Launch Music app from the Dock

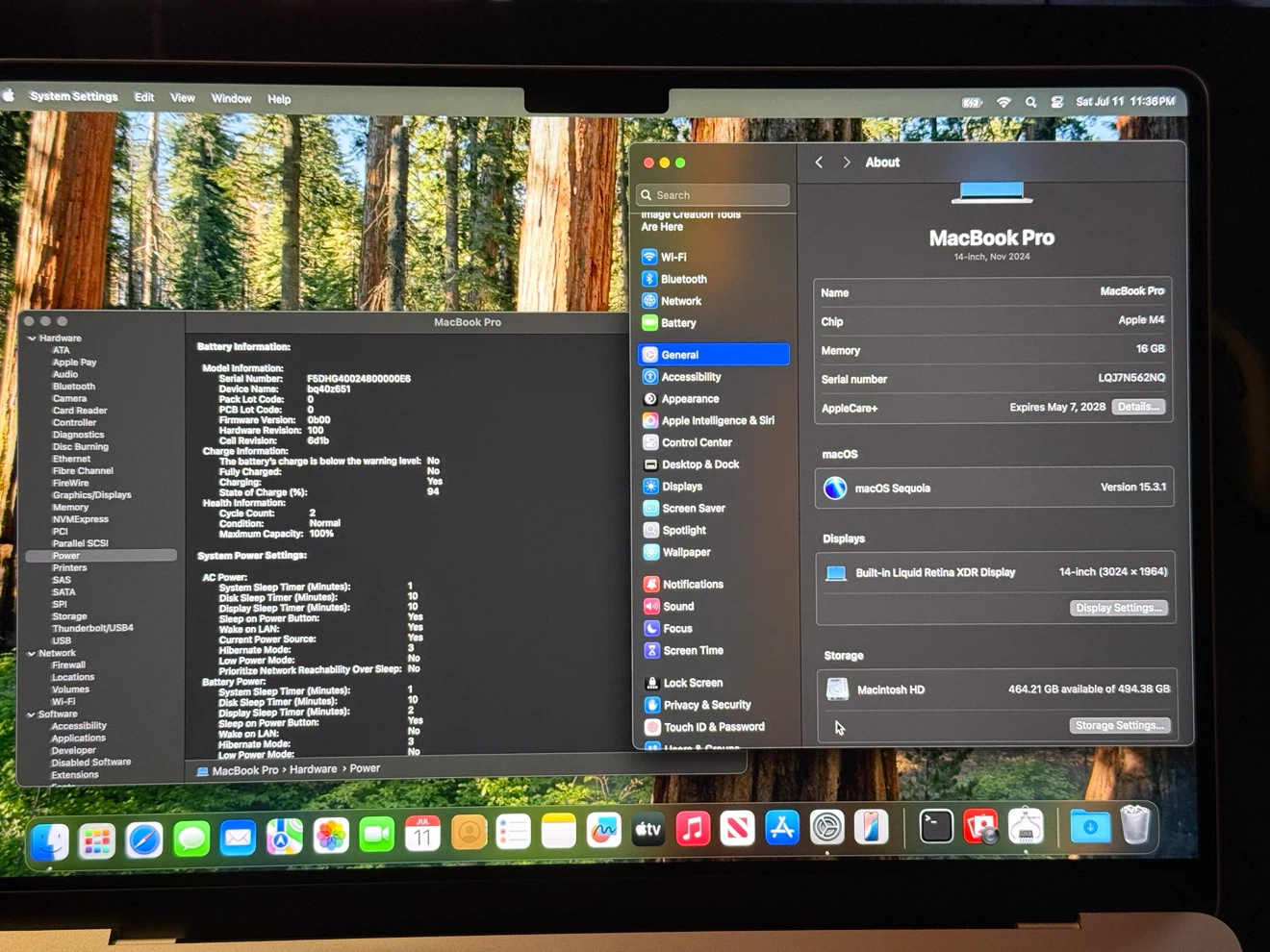tap(693, 828)
